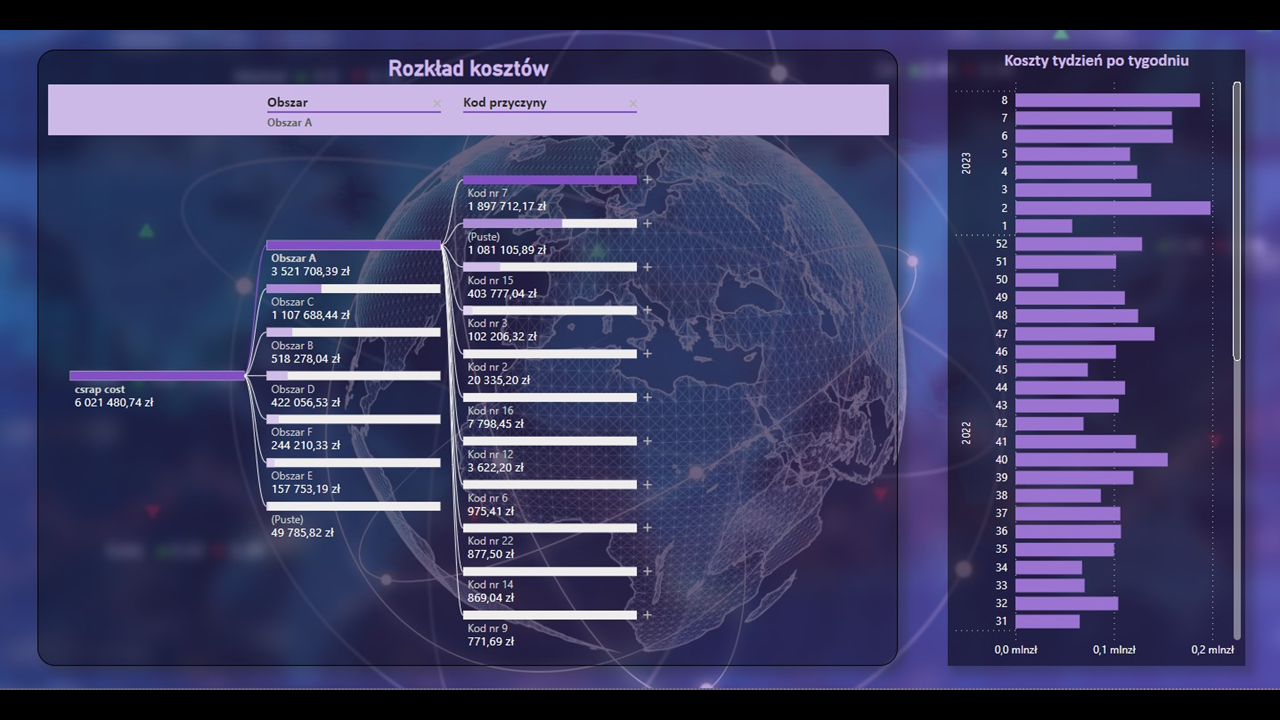Image resolution: width=1280 pixels, height=720 pixels.
Task: Select the week 51 bar of 2022
Action: (x=1066, y=262)
